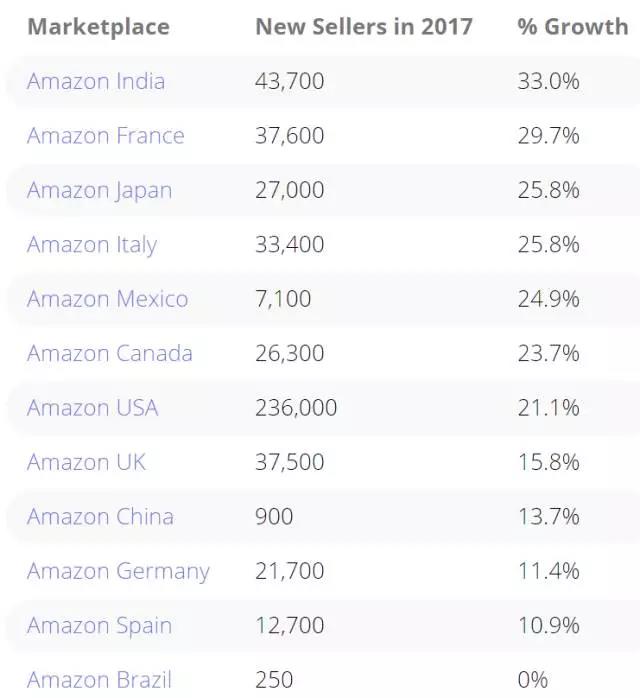The image size is (640, 698).
Task: Sort by % Growth column header
Action: point(572,26)
